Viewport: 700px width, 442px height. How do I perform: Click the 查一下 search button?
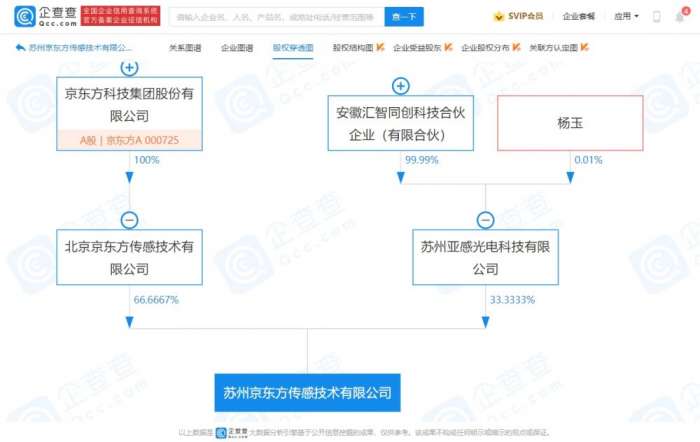(x=404, y=17)
